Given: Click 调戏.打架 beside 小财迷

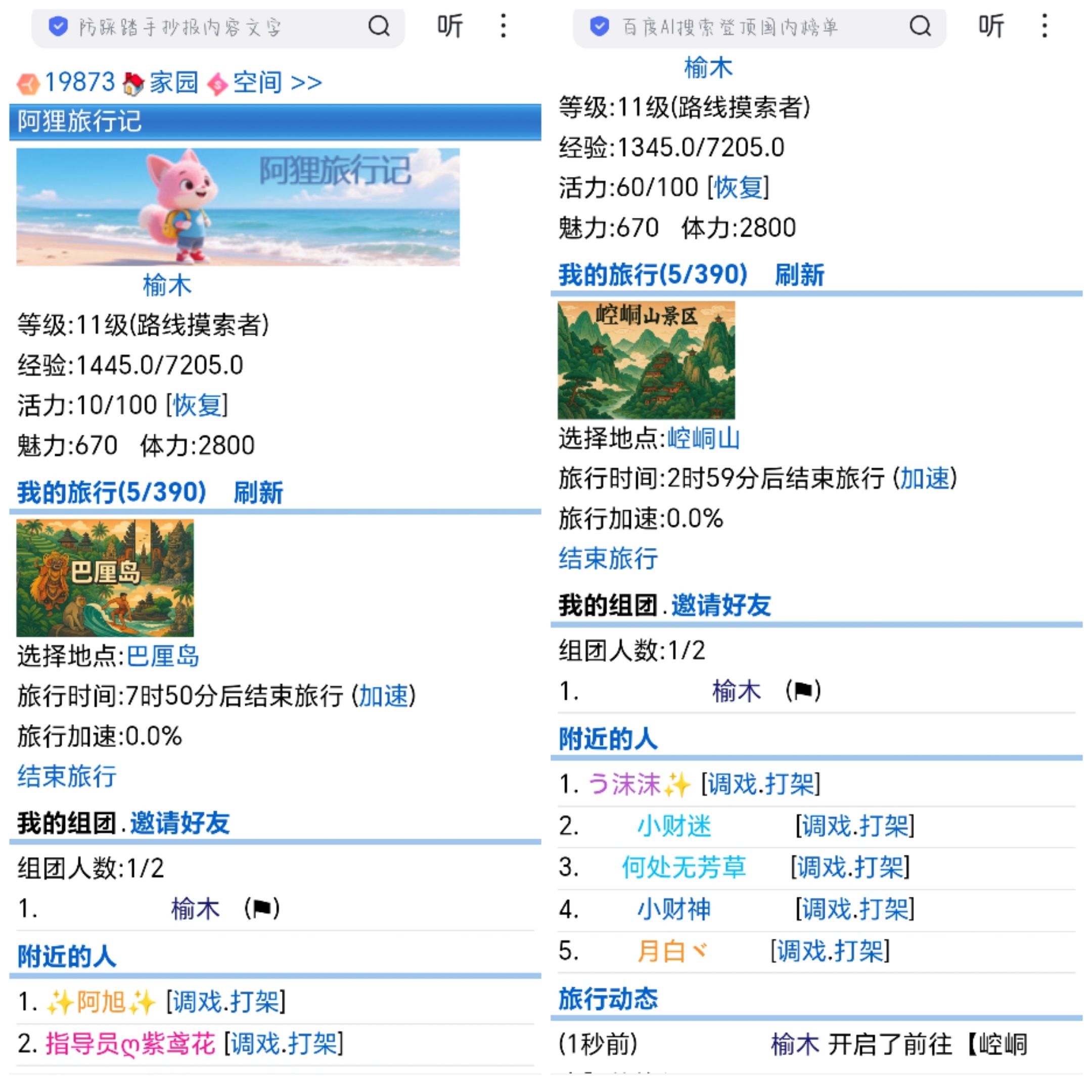Looking at the screenshot, I should (854, 826).
